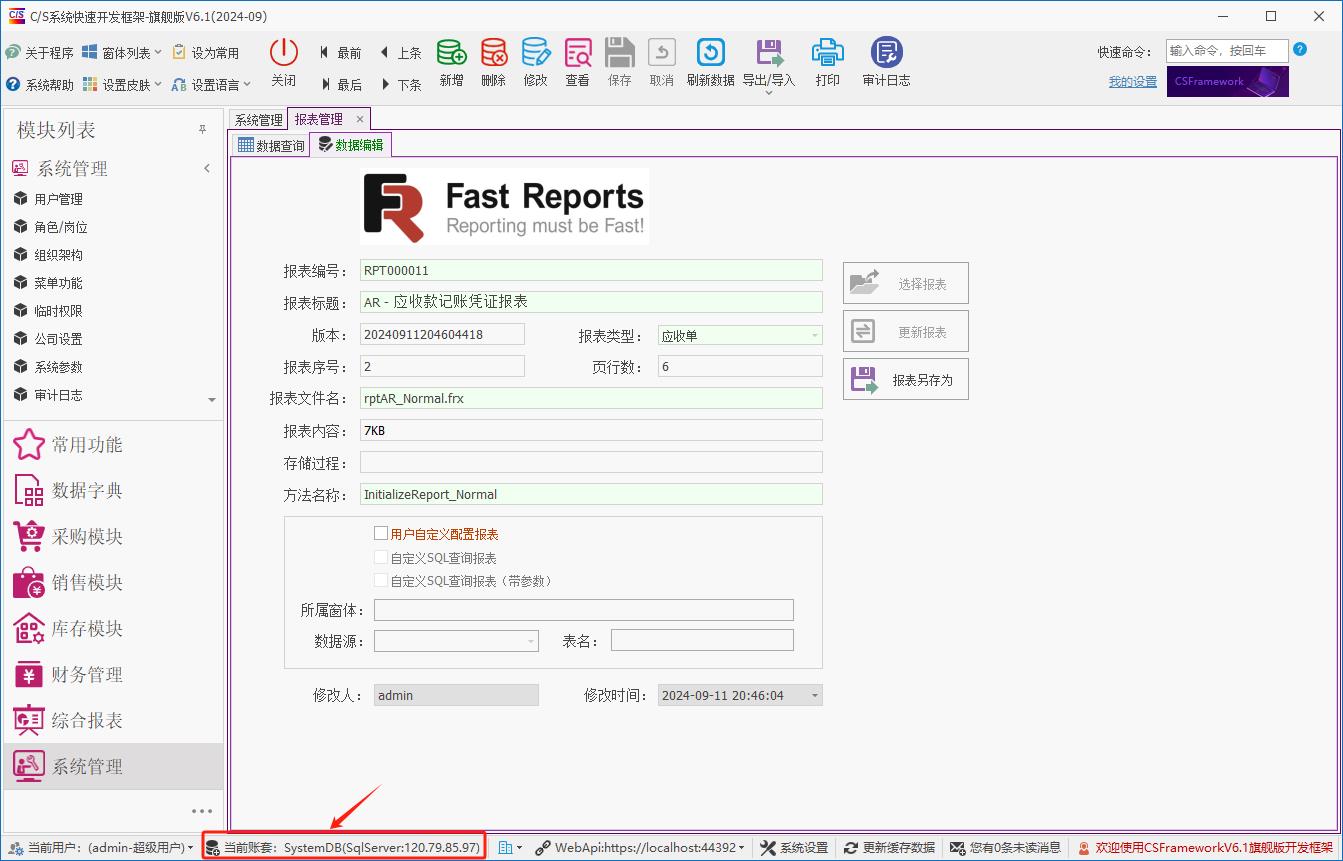Open the 修改时间 date dropdown
The height and width of the screenshot is (861, 1343).
pyautogui.click(x=814, y=695)
